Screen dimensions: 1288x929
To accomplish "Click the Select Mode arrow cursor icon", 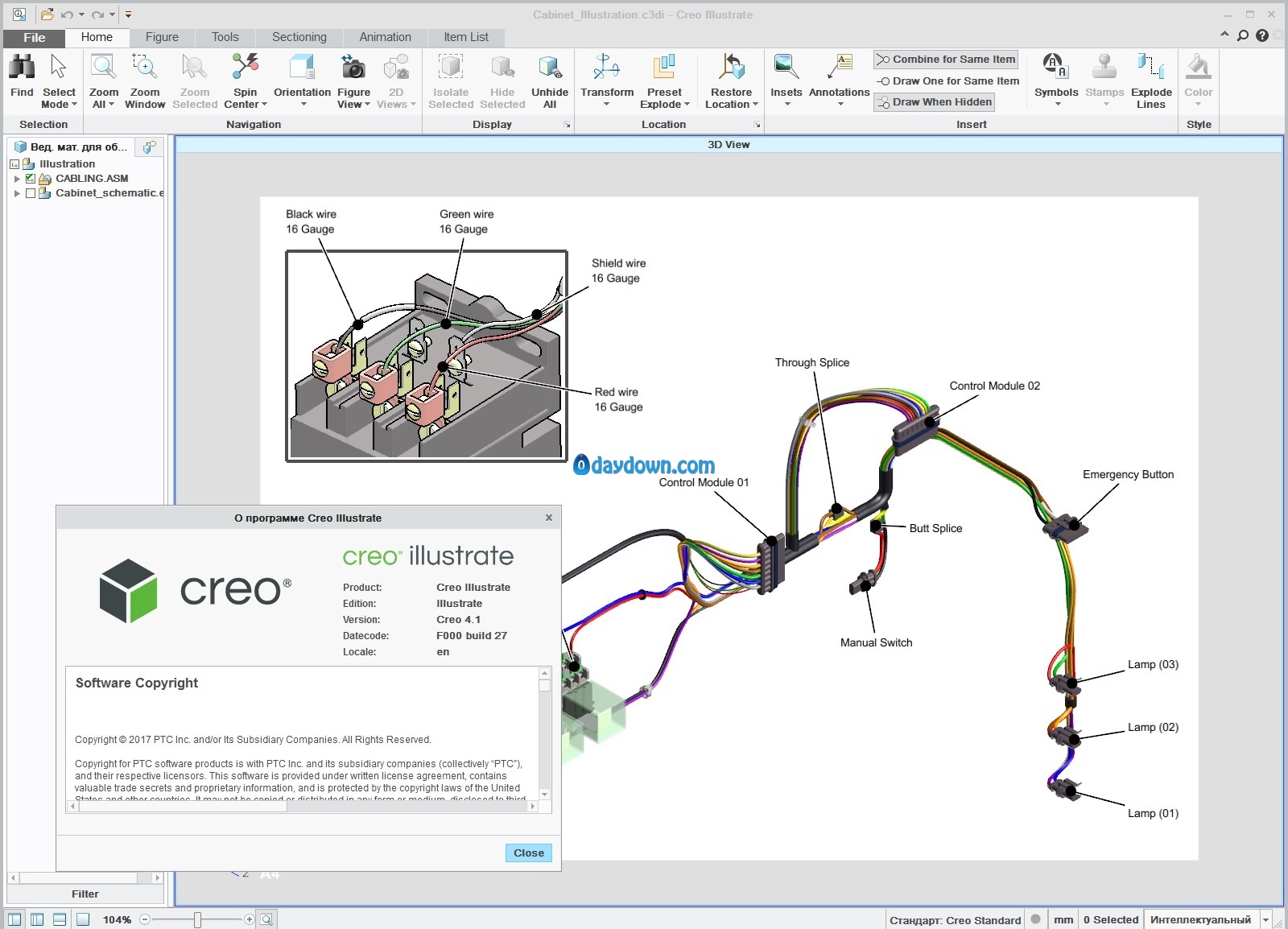I will 59,68.
